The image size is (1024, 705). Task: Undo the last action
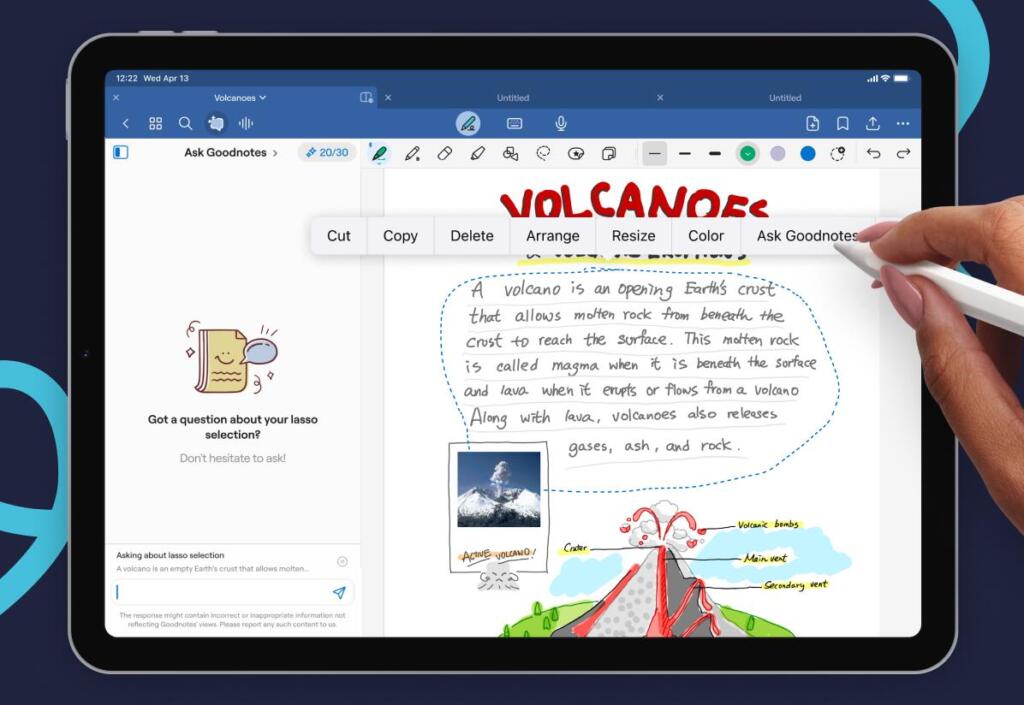[874, 153]
